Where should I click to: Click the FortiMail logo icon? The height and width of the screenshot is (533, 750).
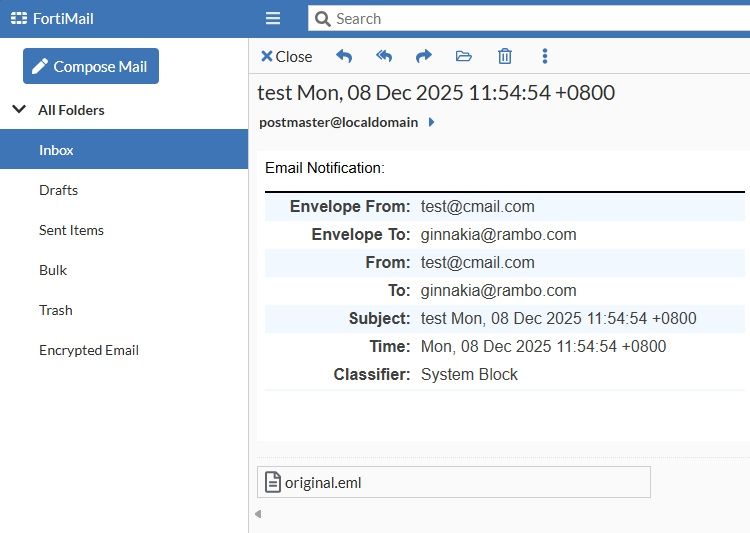[18, 18]
